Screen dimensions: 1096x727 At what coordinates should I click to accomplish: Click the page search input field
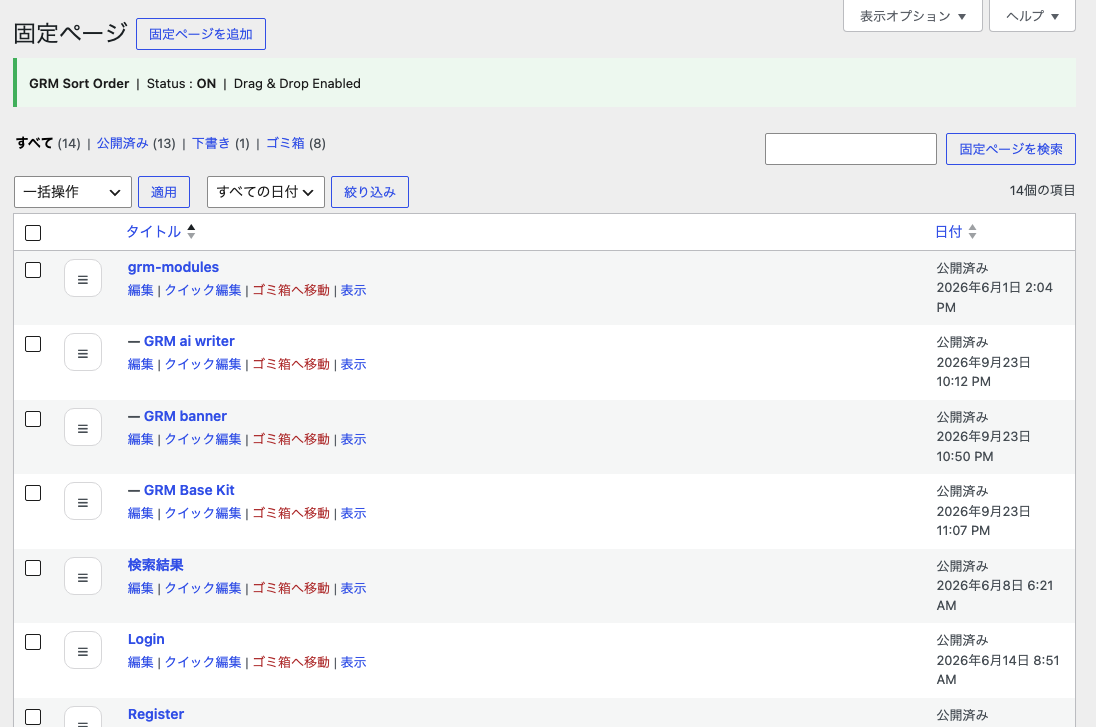tap(851, 149)
